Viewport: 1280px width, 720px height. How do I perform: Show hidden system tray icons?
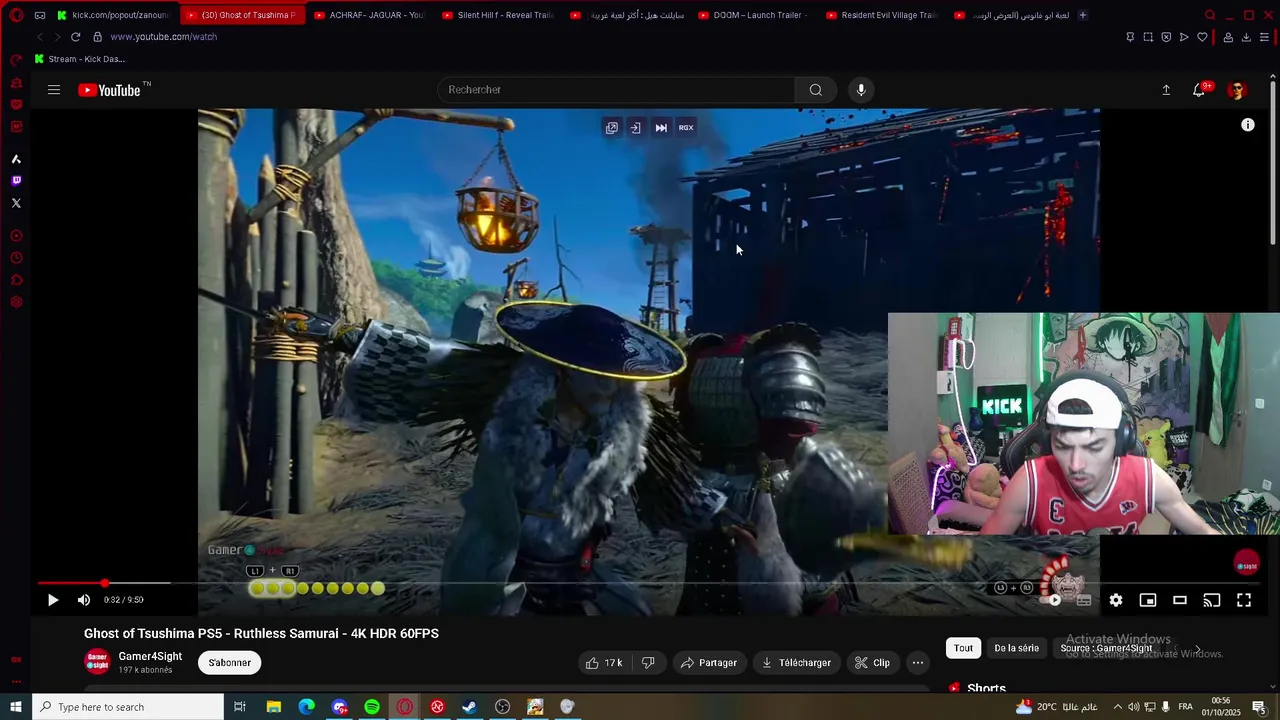1117,707
